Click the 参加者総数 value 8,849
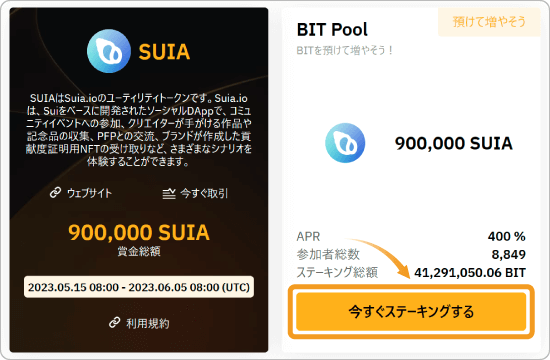 pos(509,254)
